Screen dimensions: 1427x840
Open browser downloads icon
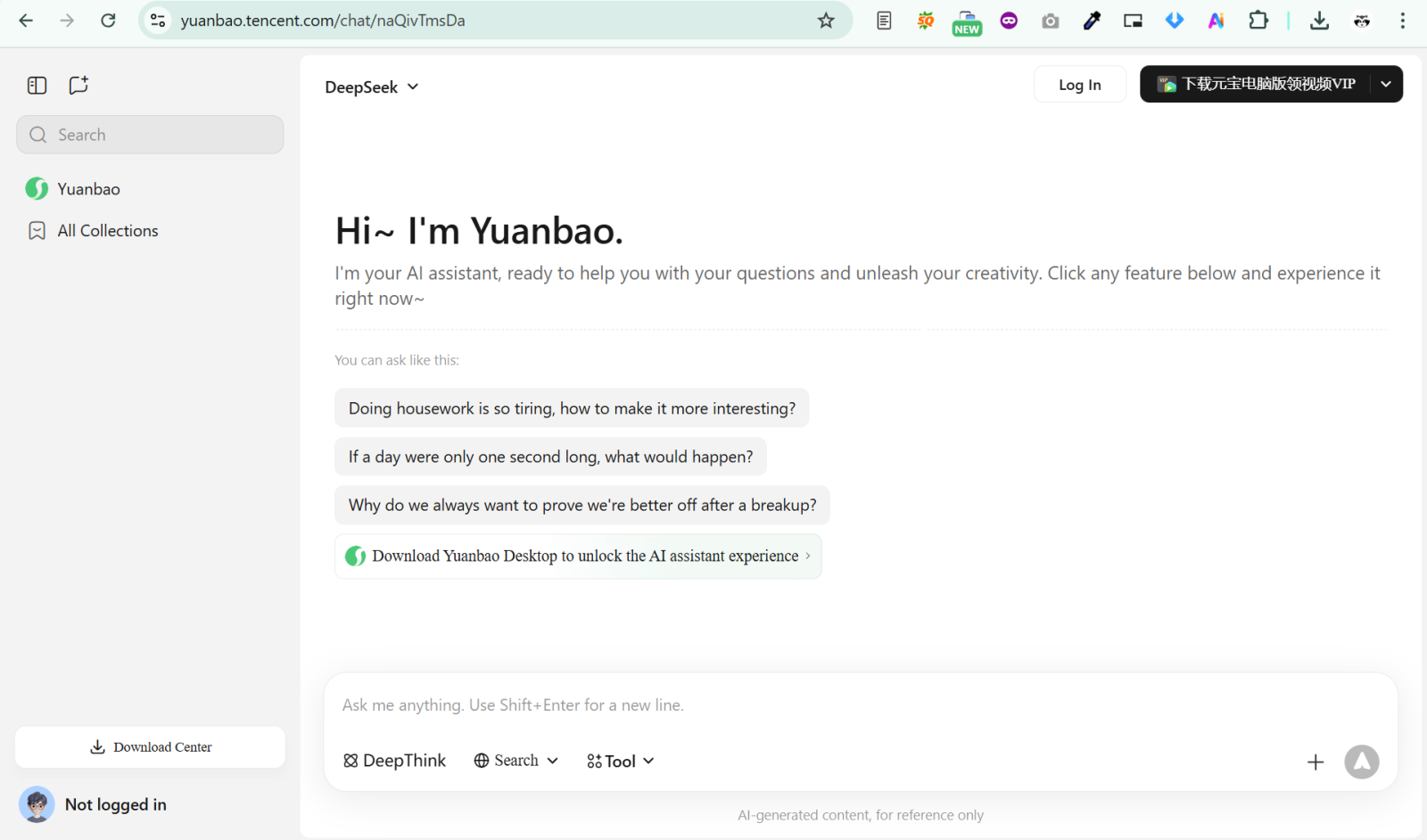point(1319,21)
